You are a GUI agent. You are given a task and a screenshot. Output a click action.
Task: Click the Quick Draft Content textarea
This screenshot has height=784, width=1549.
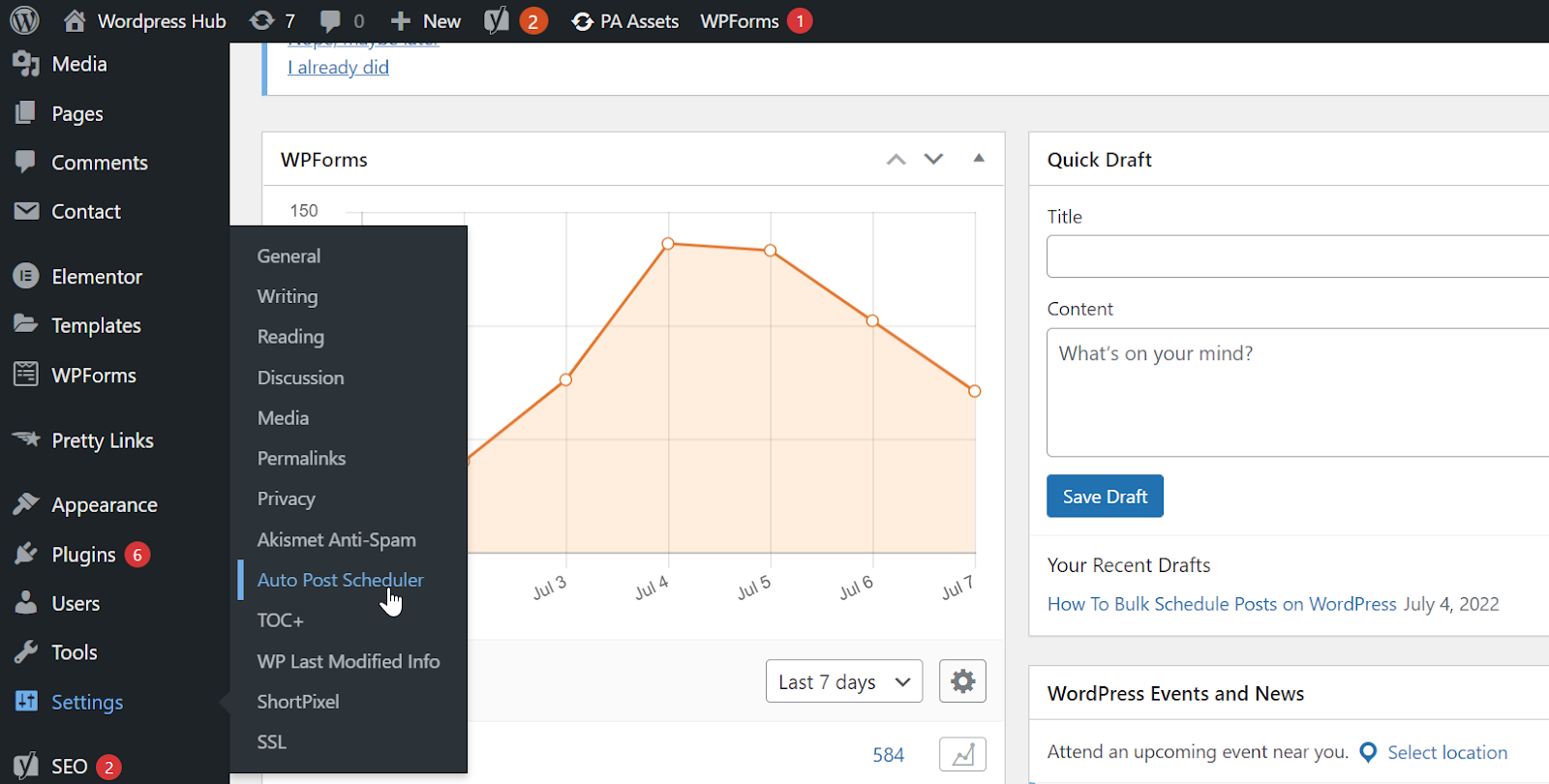[1297, 392]
